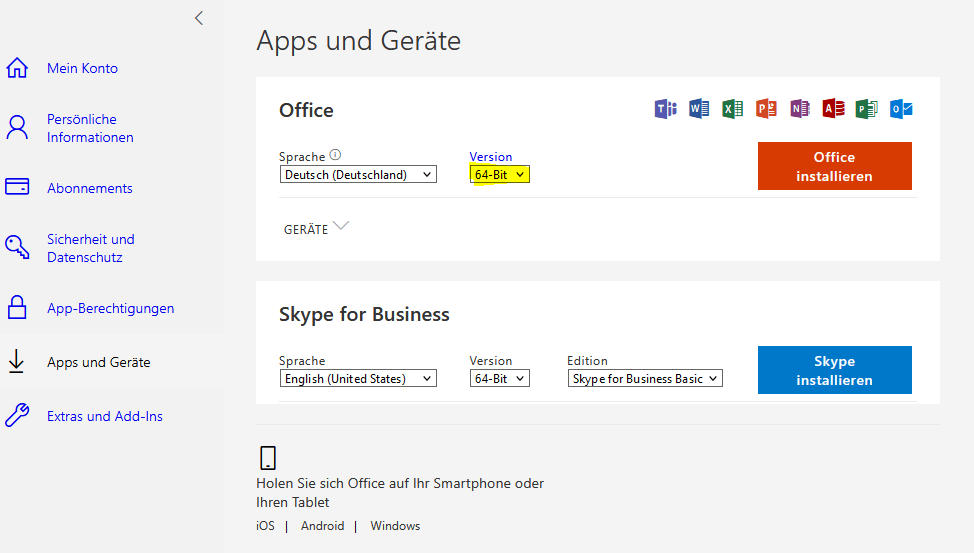Screen dimensions: 974x553
Task: Expand the GERÄTE section
Action: [x=316, y=228]
